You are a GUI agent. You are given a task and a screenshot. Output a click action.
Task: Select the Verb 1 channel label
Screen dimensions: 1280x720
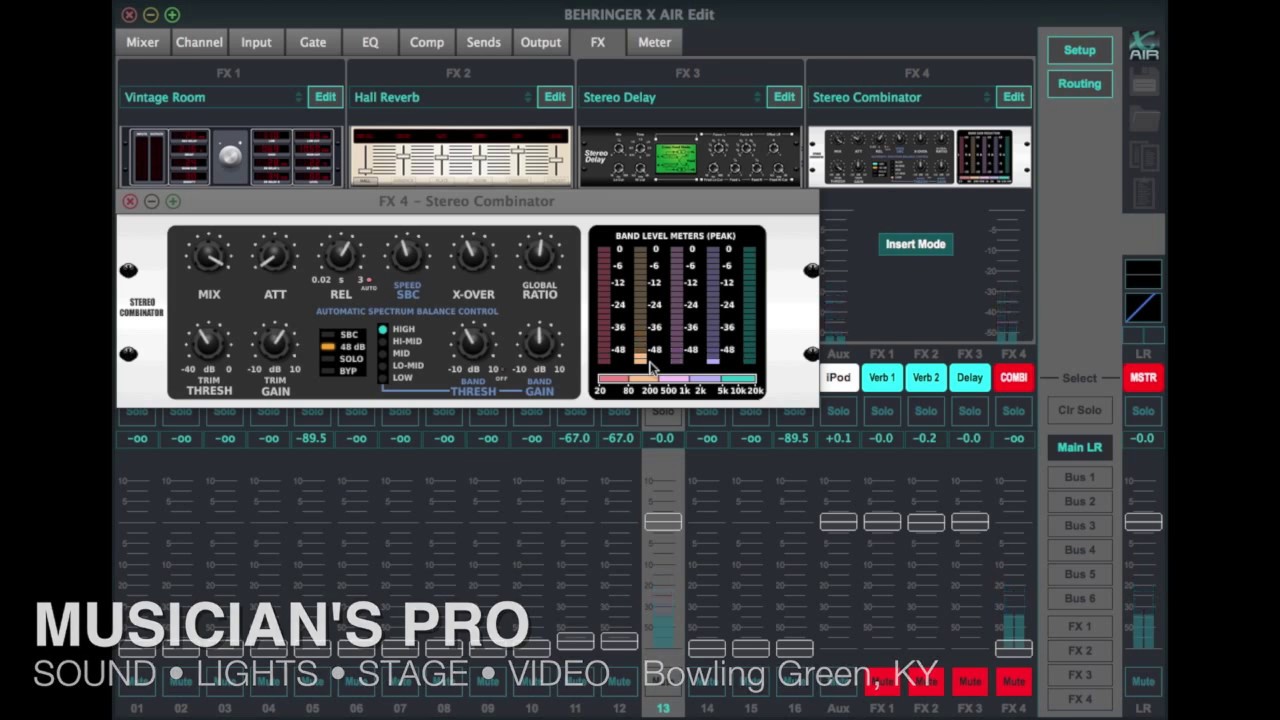pyautogui.click(x=882, y=378)
